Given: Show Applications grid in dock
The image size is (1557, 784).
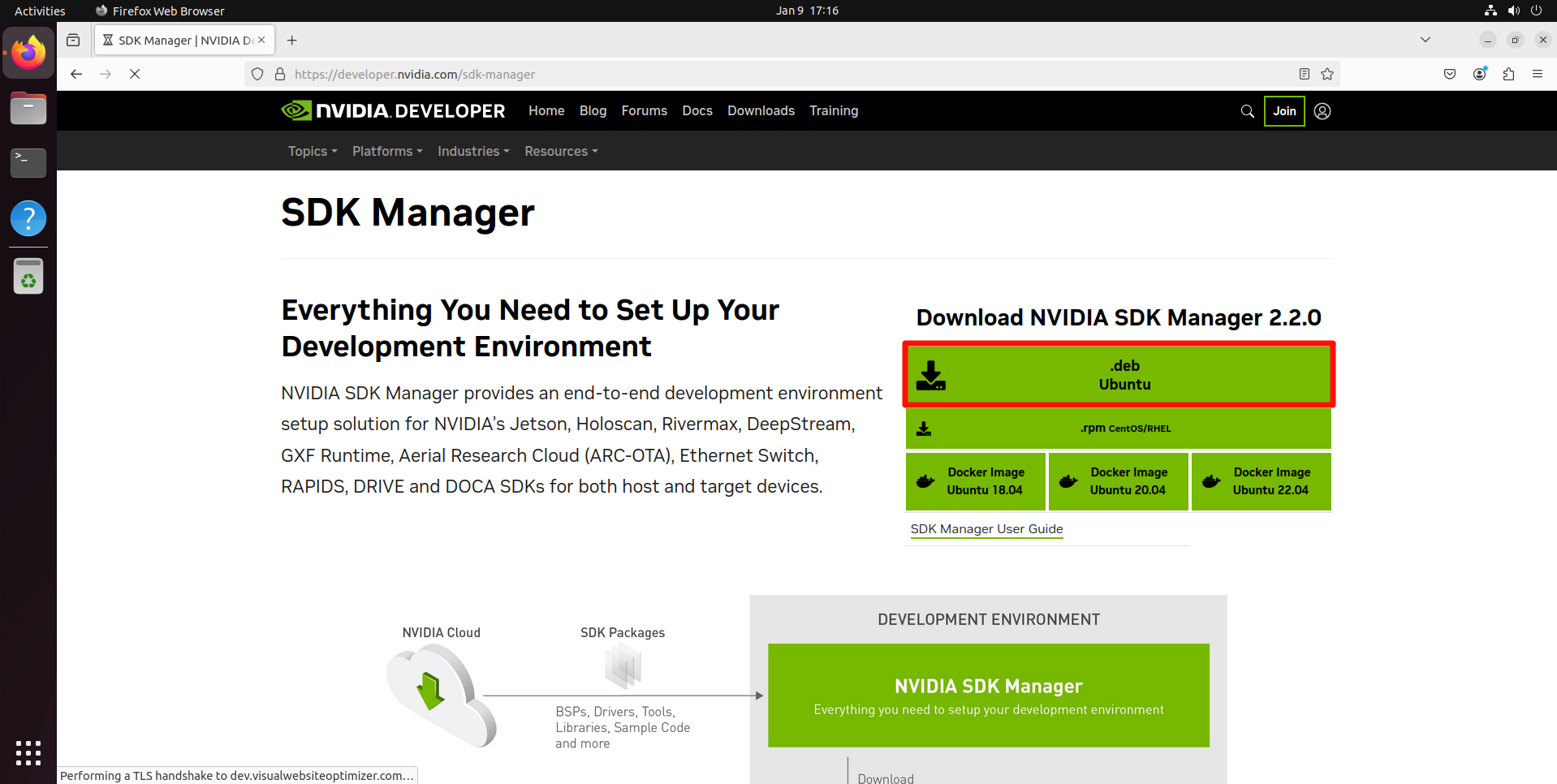Looking at the screenshot, I should click(x=28, y=753).
